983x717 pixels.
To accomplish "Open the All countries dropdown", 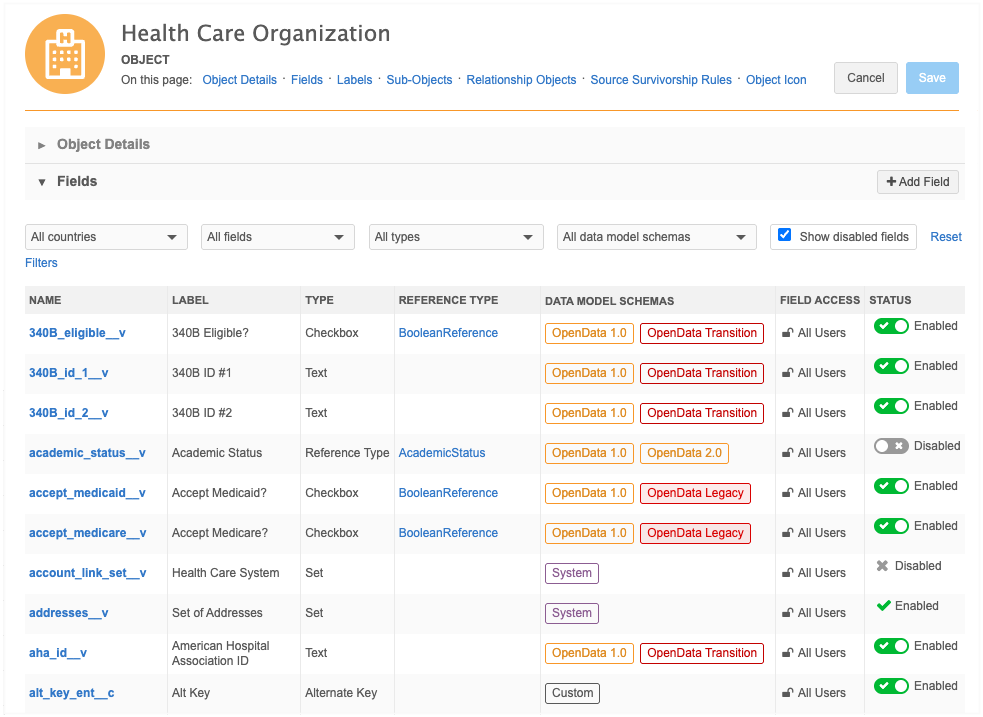I will coord(106,237).
